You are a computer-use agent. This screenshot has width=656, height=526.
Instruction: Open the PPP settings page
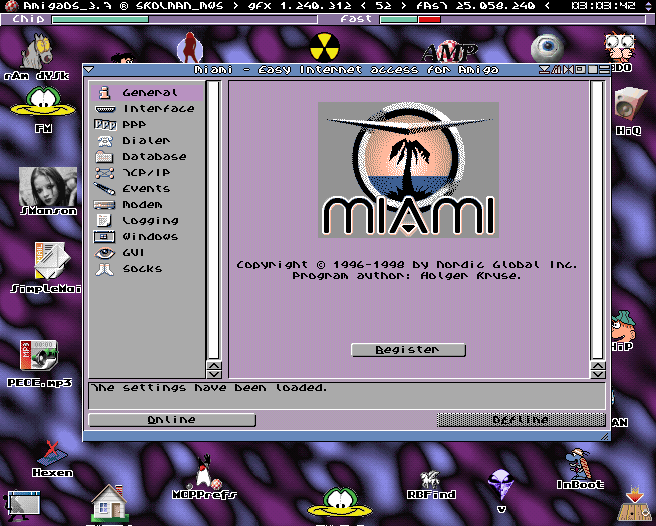(x=147, y=125)
